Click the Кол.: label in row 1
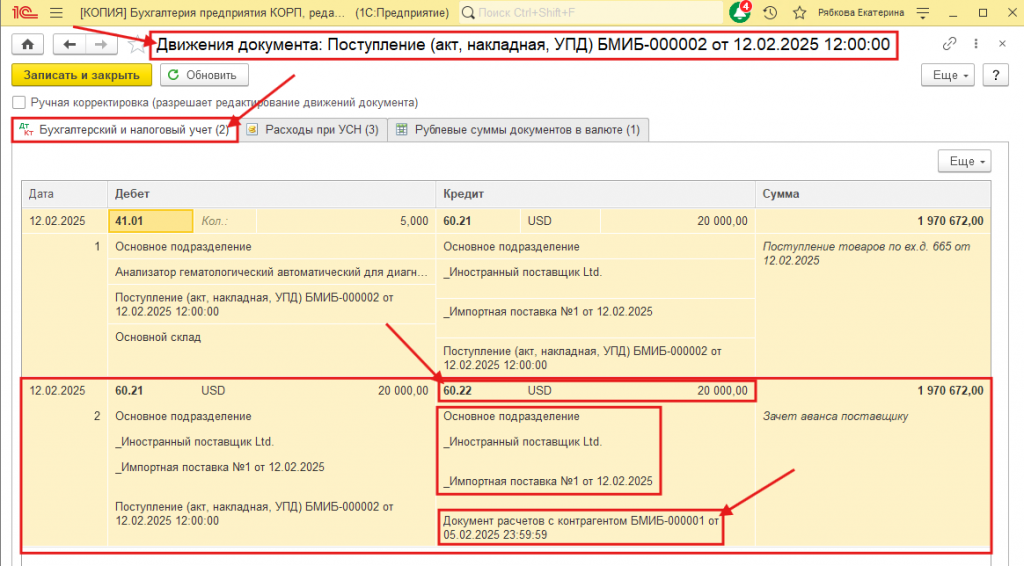 pyautogui.click(x=214, y=221)
